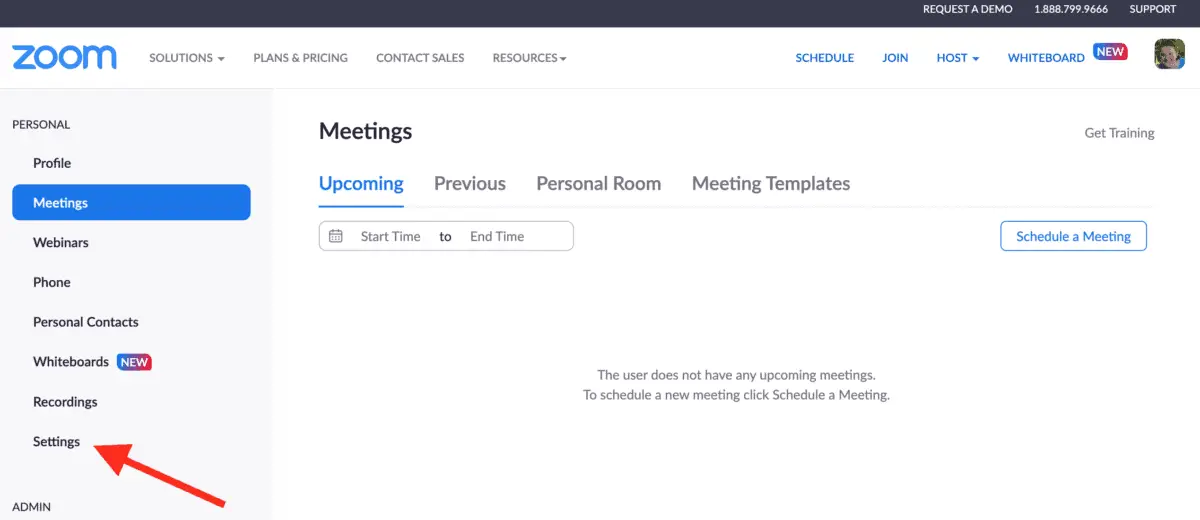Click the calendar icon in date range
Image resolution: width=1200 pixels, height=520 pixels.
[x=336, y=236]
